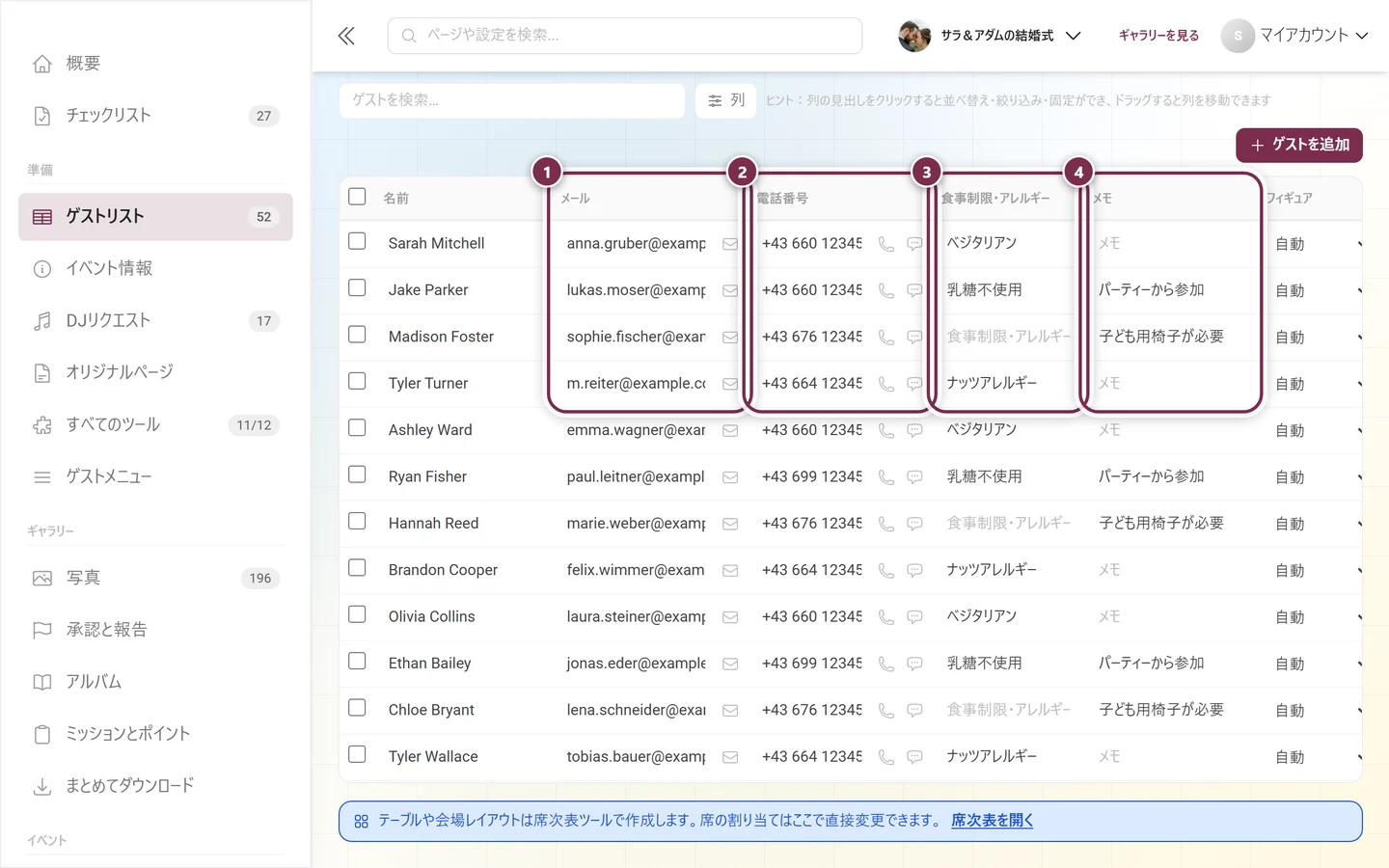Click the mail icon in Tyler Turner's row
Viewport: 1389px width, 868px height.
[730, 384]
